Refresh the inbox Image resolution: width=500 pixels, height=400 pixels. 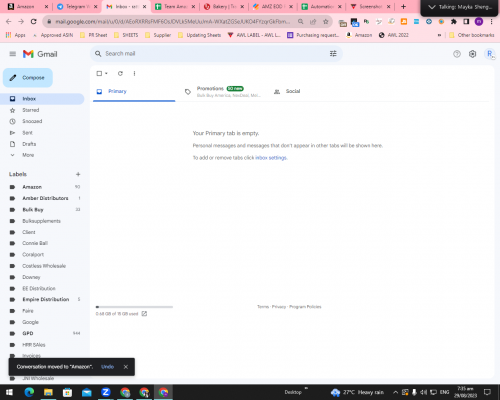pyautogui.click(x=120, y=73)
